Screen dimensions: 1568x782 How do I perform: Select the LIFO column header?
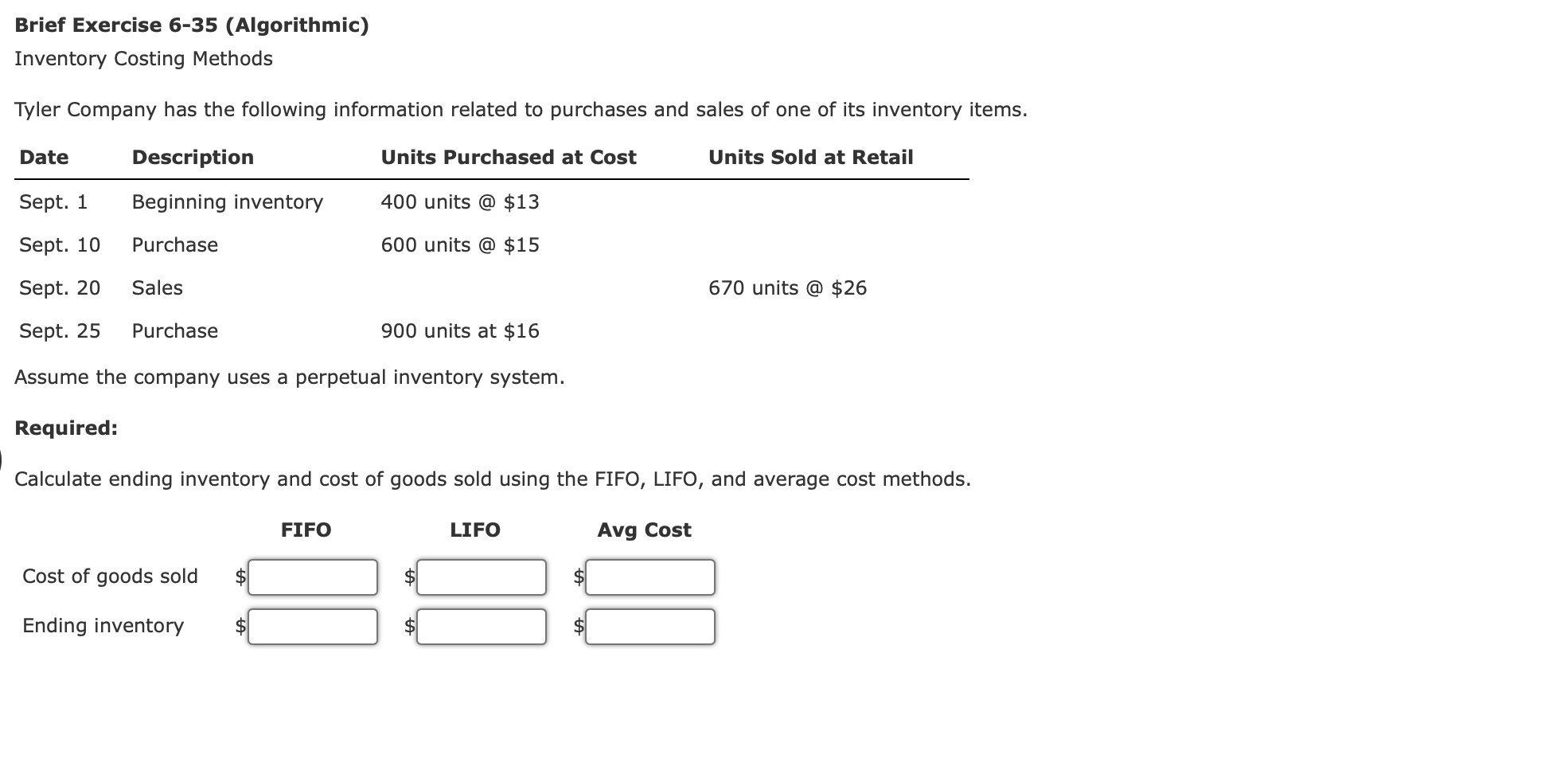(474, 530)
